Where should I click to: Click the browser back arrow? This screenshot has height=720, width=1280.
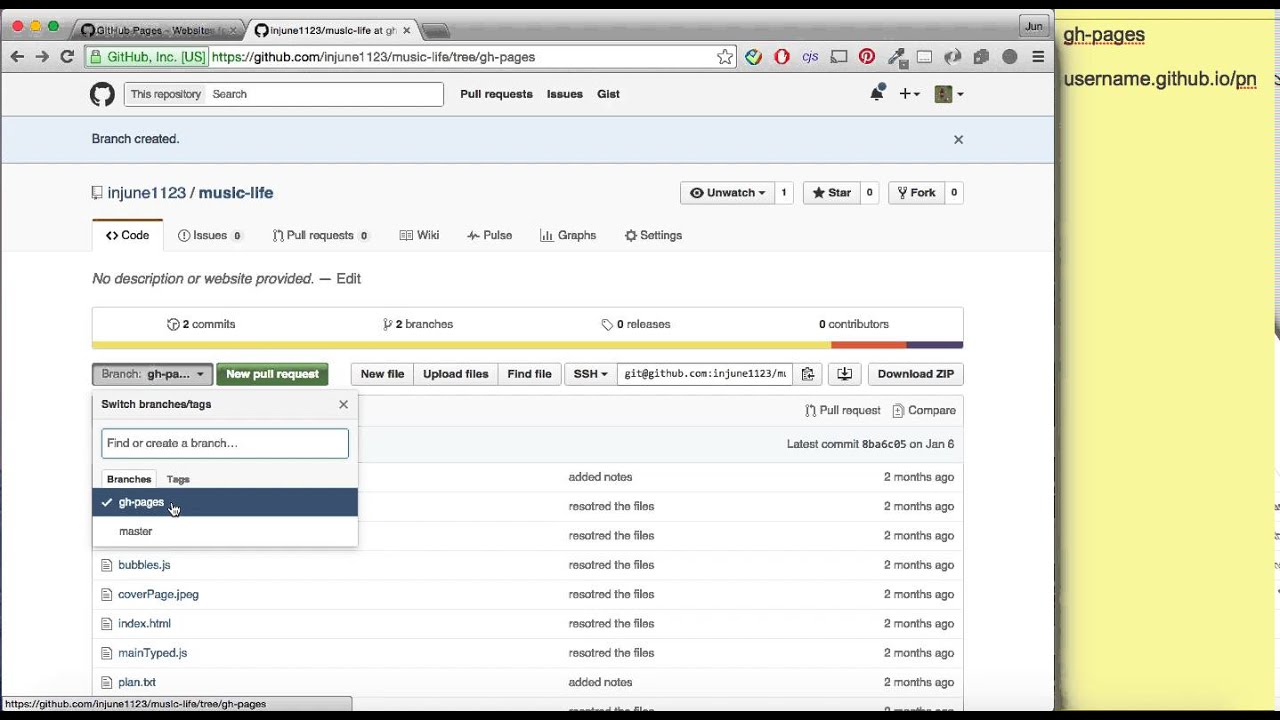17,57
